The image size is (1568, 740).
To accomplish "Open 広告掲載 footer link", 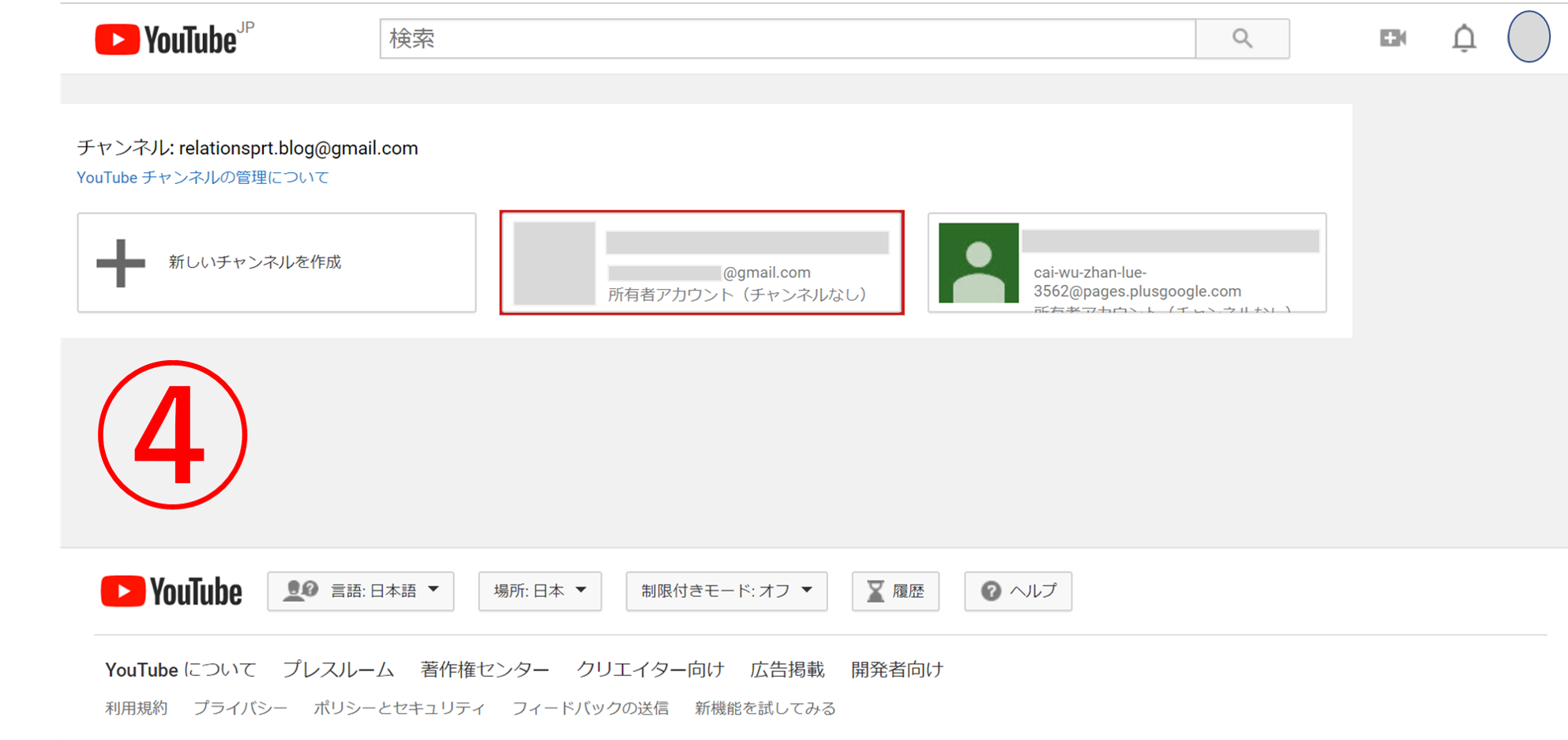I will (787, 670).
